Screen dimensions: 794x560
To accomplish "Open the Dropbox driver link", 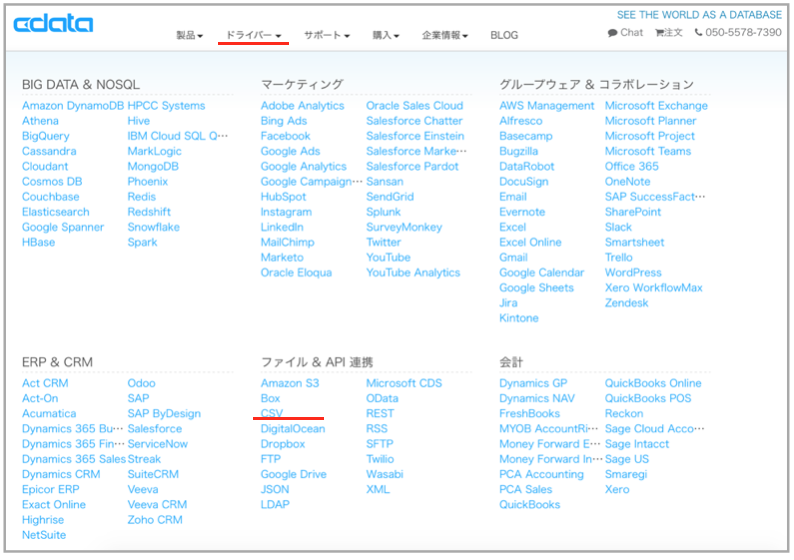I will (283, 444).
